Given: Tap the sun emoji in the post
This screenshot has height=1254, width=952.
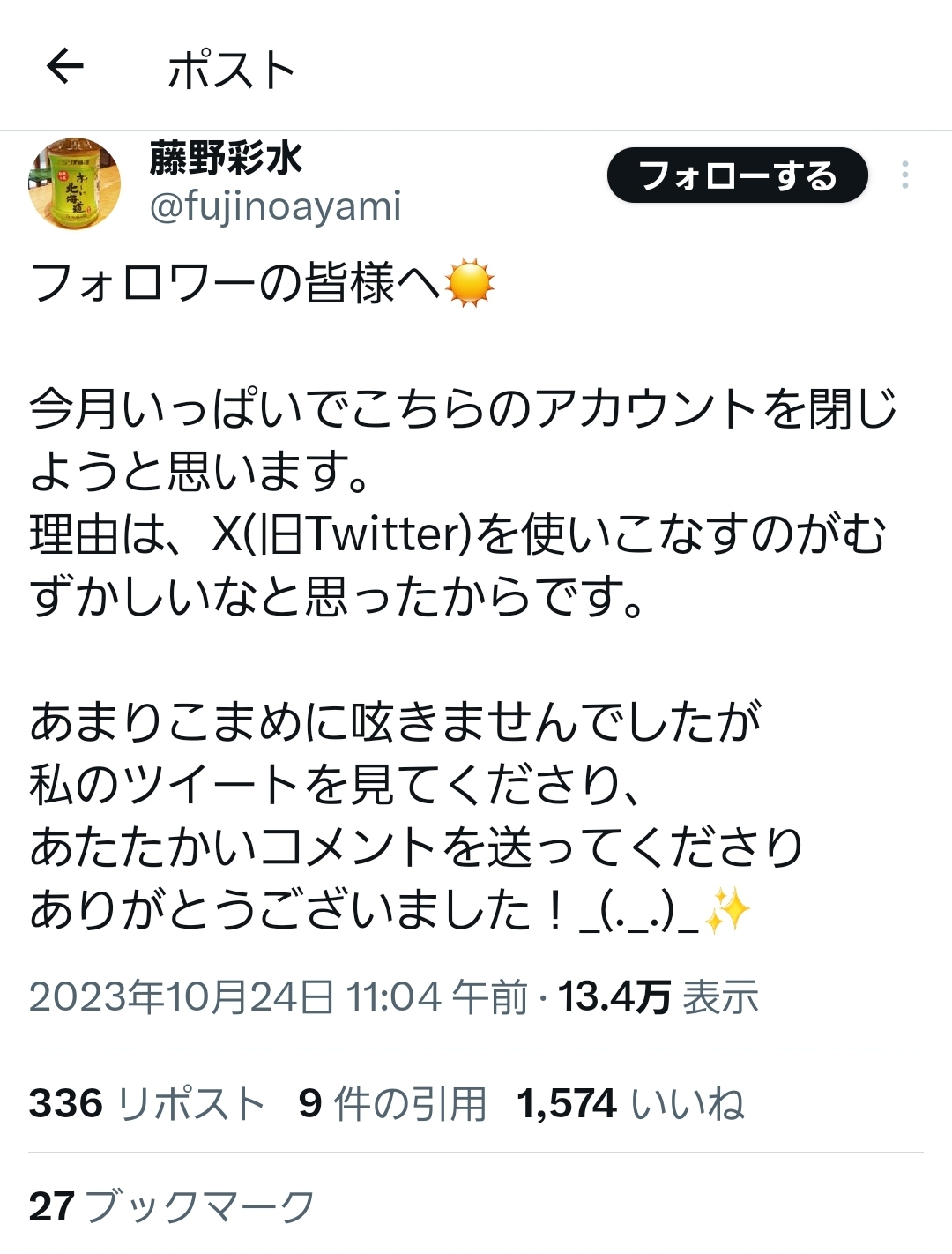Looking at the screenshot, I should tap(469, 283).
